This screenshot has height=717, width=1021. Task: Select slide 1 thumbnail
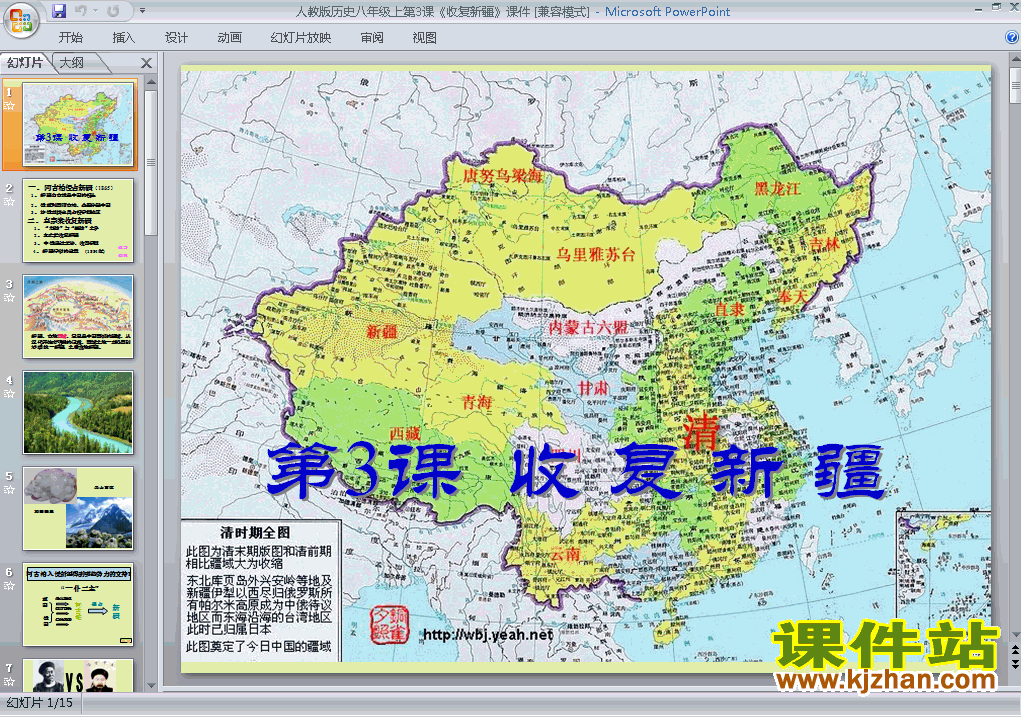[78, 124]
